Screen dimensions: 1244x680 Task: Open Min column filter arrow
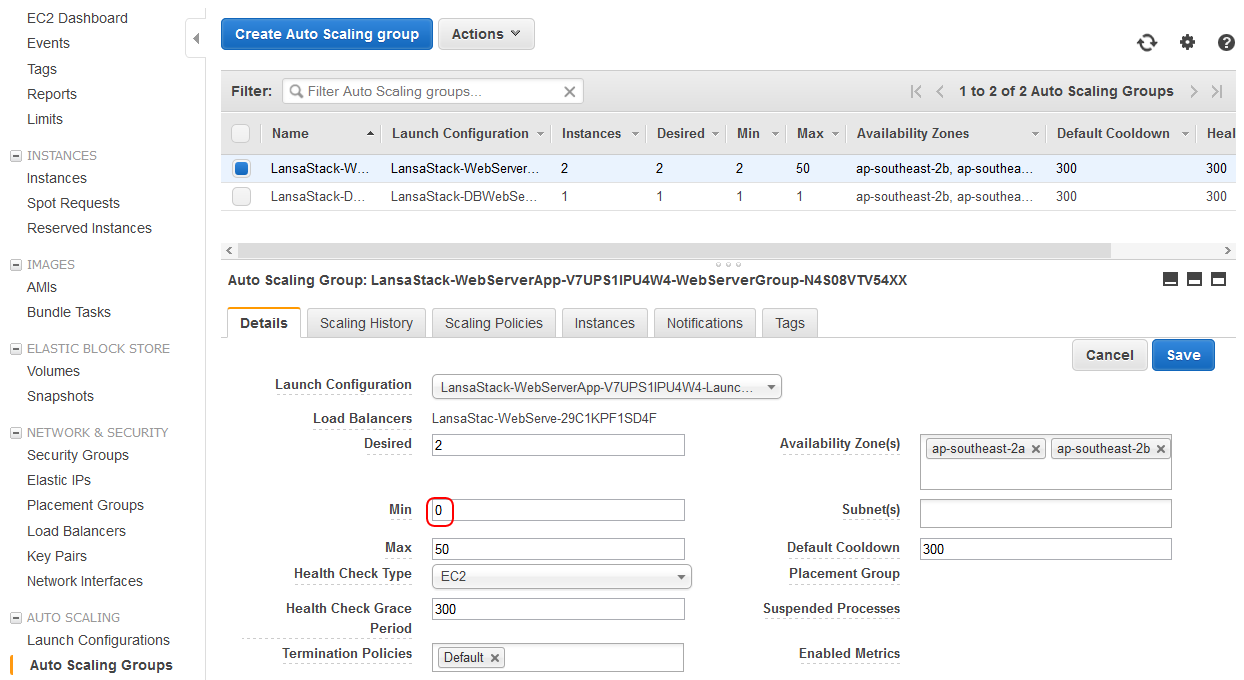click(774, 134)
